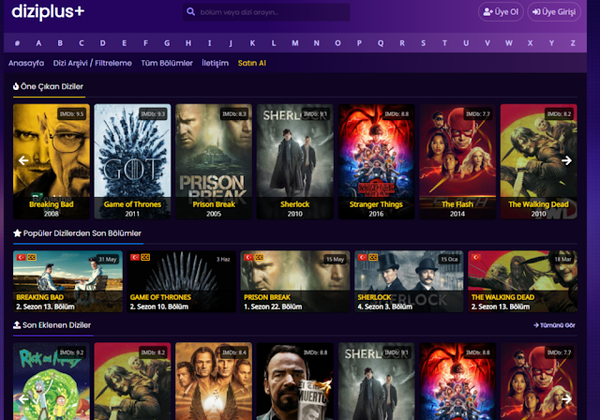The image size is (600, 420).
Task: Click the 15 Oca date badge
Action: (x=449, y=259)
